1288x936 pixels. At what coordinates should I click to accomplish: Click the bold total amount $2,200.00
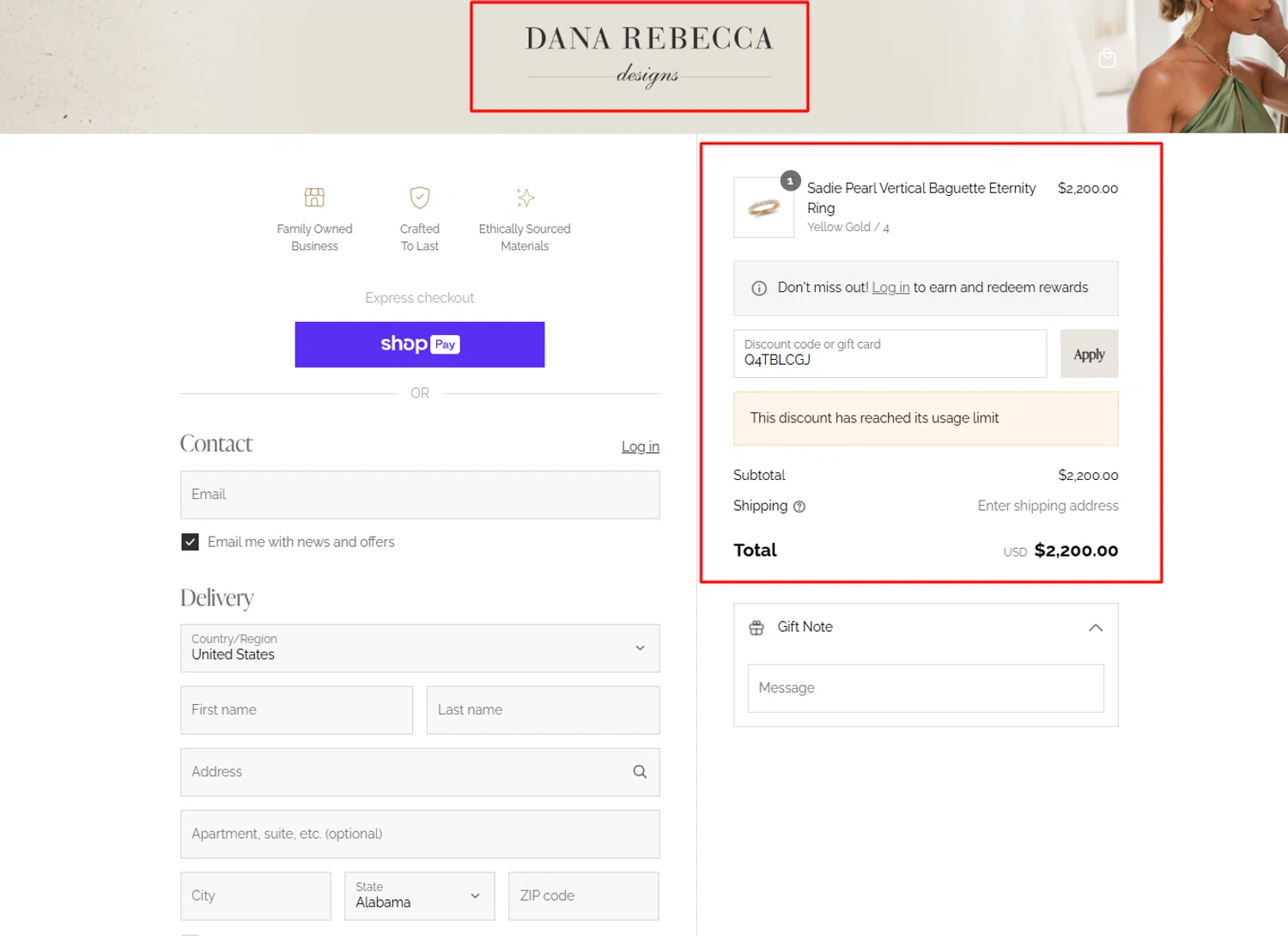[1076, 550]
